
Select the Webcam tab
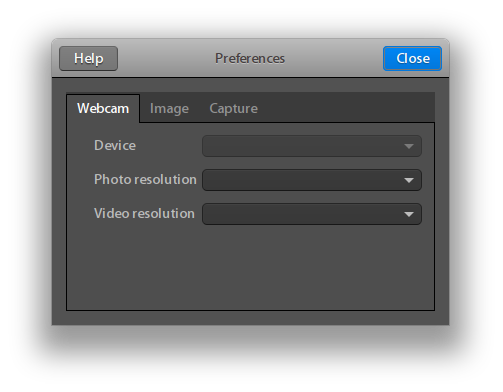pos(103,109)
